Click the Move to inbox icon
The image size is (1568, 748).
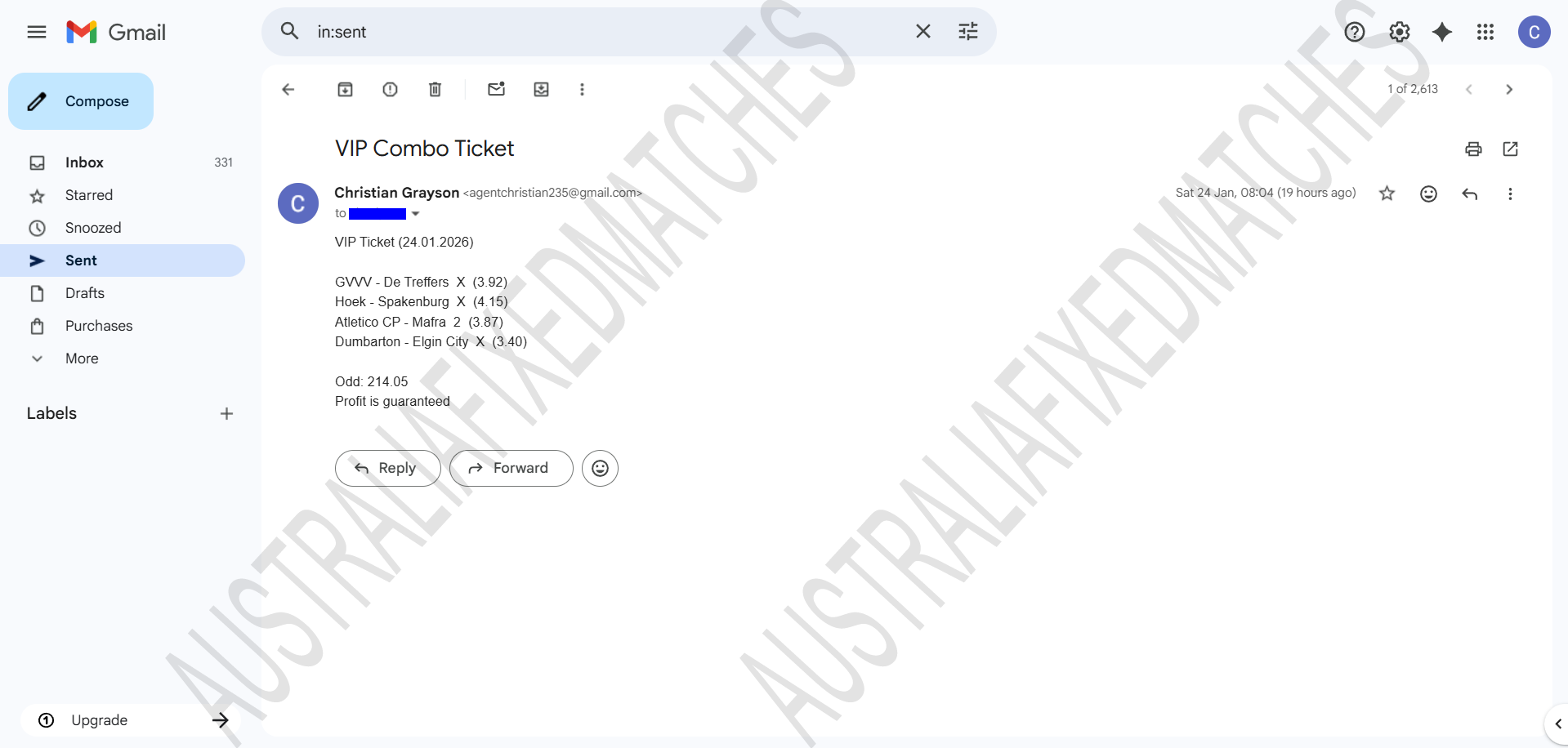click(542, 89)
